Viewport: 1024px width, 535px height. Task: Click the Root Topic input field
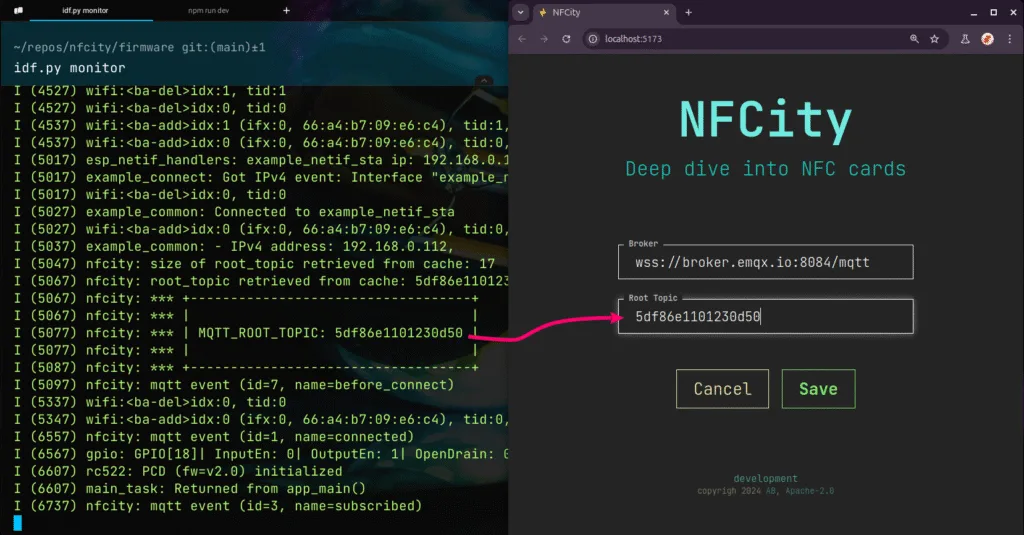click(x=765, y=317)
